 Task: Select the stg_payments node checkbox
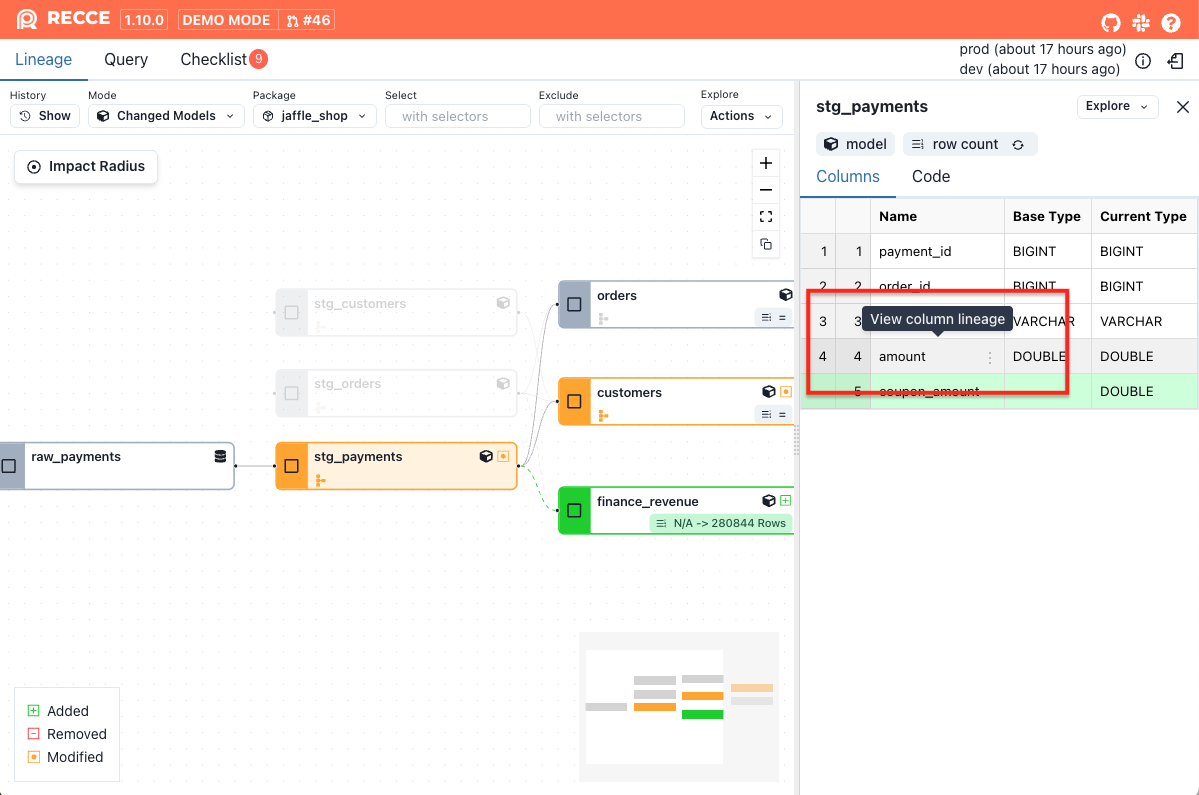(x=292, y=466)
